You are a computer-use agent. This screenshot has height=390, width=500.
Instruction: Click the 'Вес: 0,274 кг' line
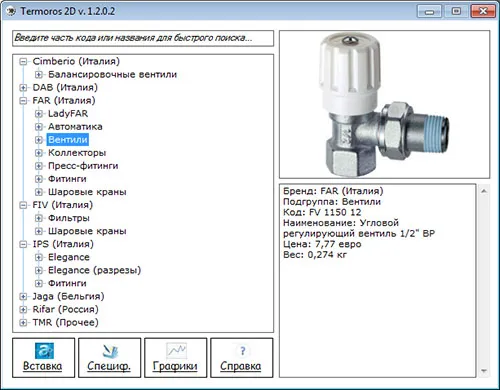click(x=315, y=255)
